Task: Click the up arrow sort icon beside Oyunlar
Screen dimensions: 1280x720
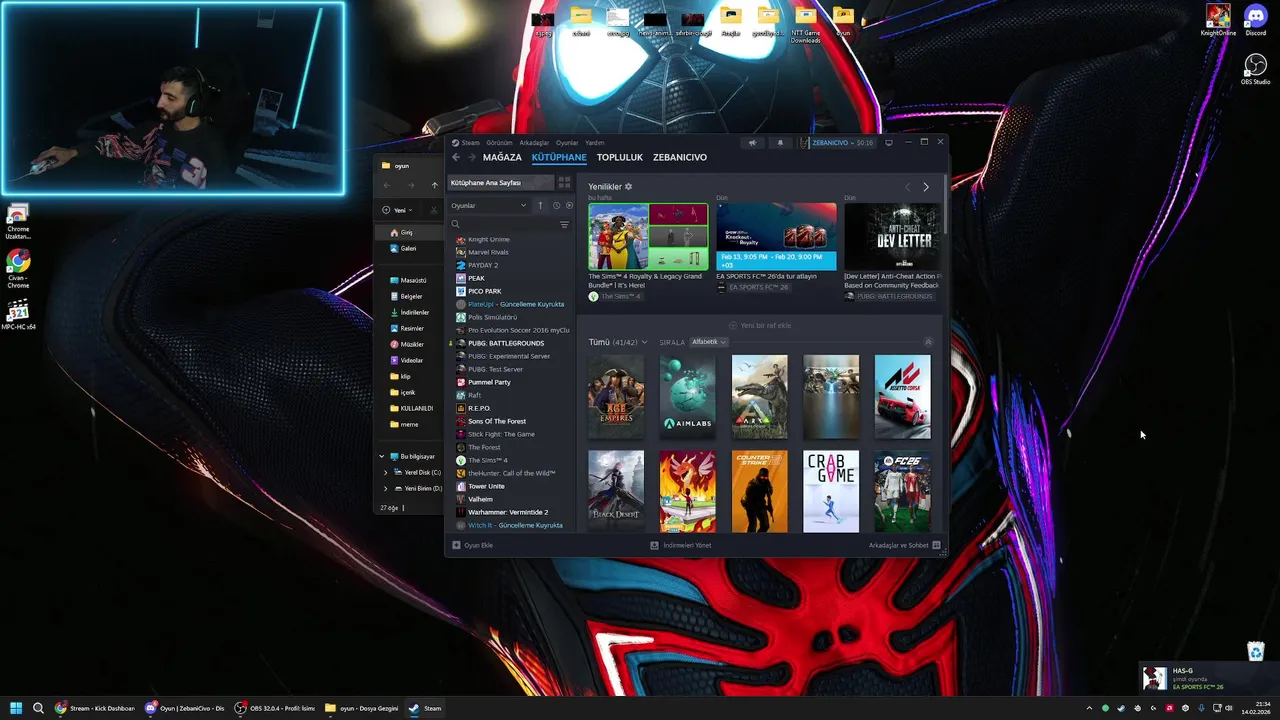Action: click(x=540, y=205)
